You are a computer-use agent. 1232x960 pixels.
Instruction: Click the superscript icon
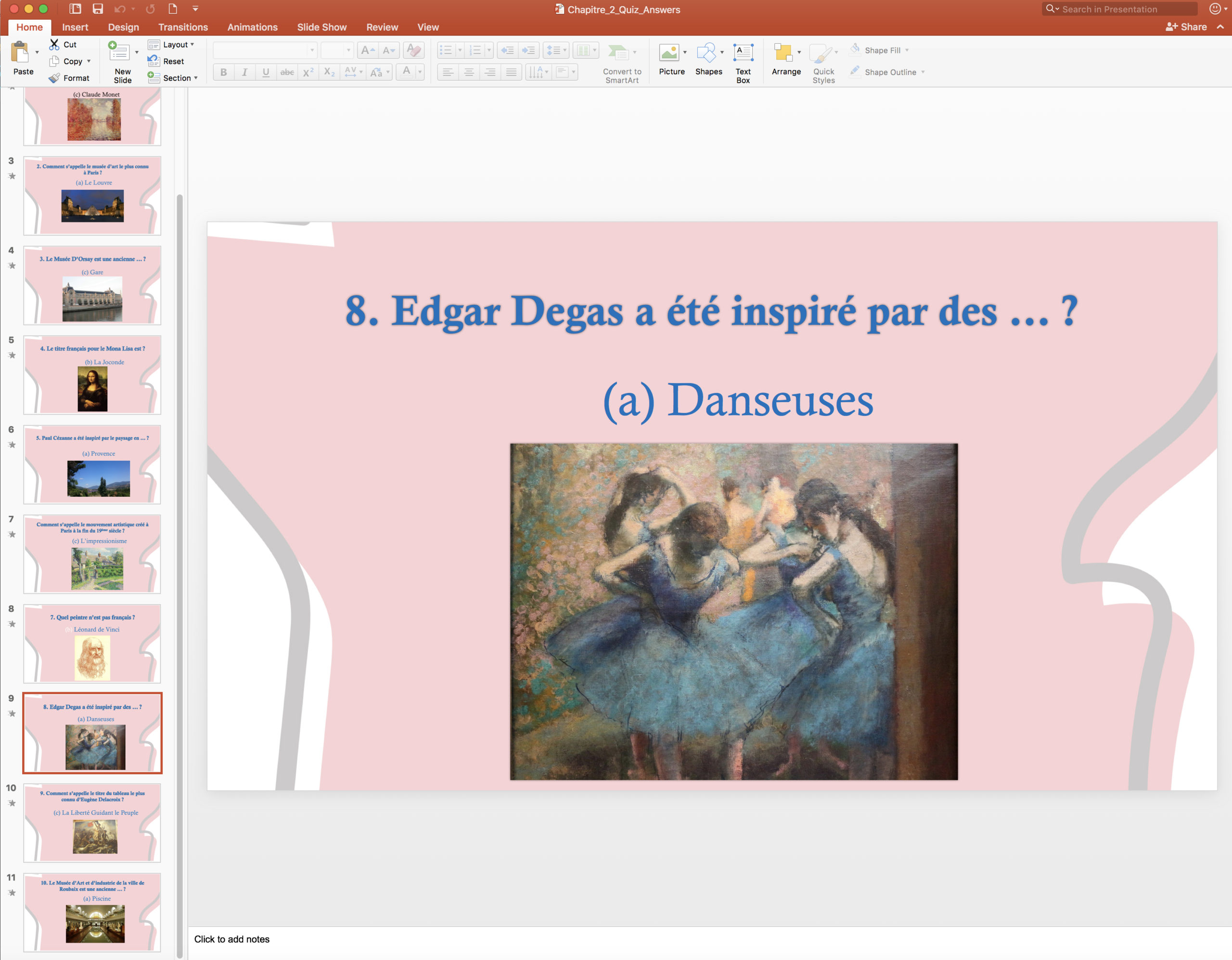308,72
